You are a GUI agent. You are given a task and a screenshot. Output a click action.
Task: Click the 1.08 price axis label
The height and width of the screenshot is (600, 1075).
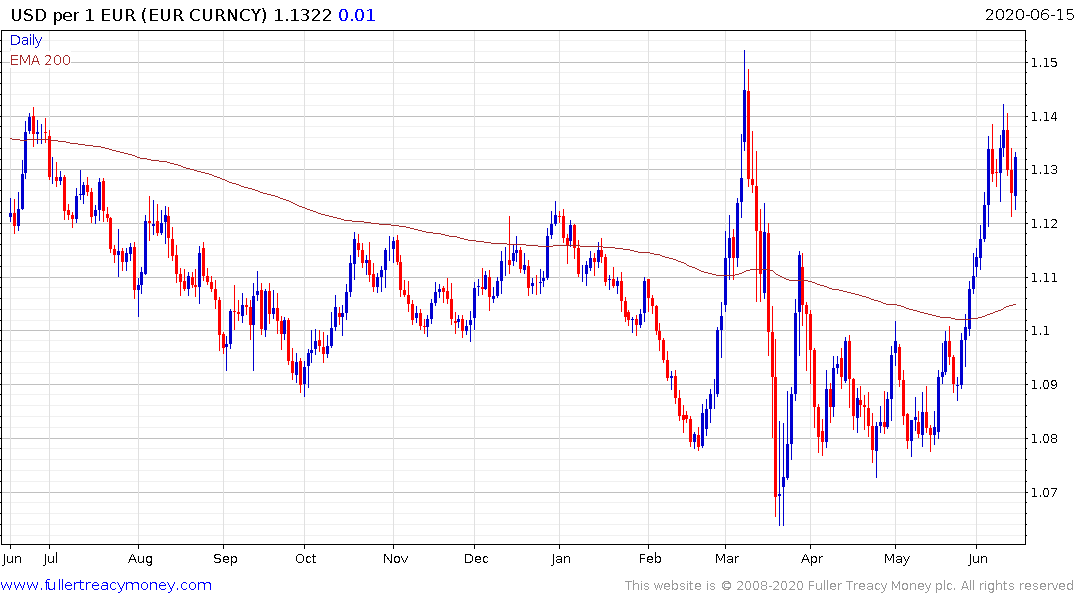click(x=1044, y=438)
